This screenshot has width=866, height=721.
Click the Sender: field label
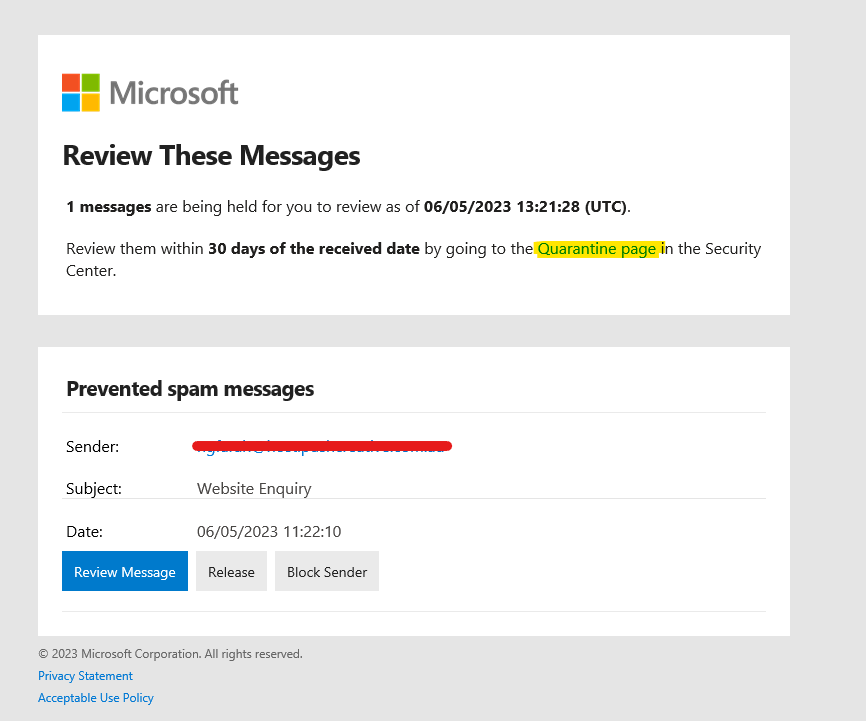coord(93,446)
